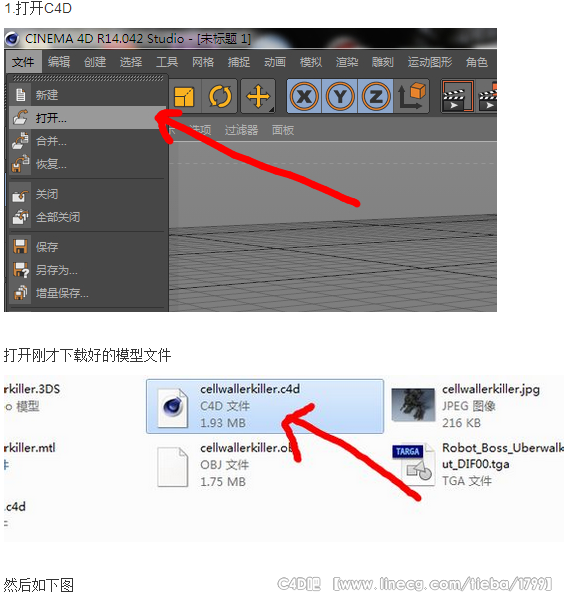Open the 过滤器 viewport menu
The image size is (578, 601).
241,130
